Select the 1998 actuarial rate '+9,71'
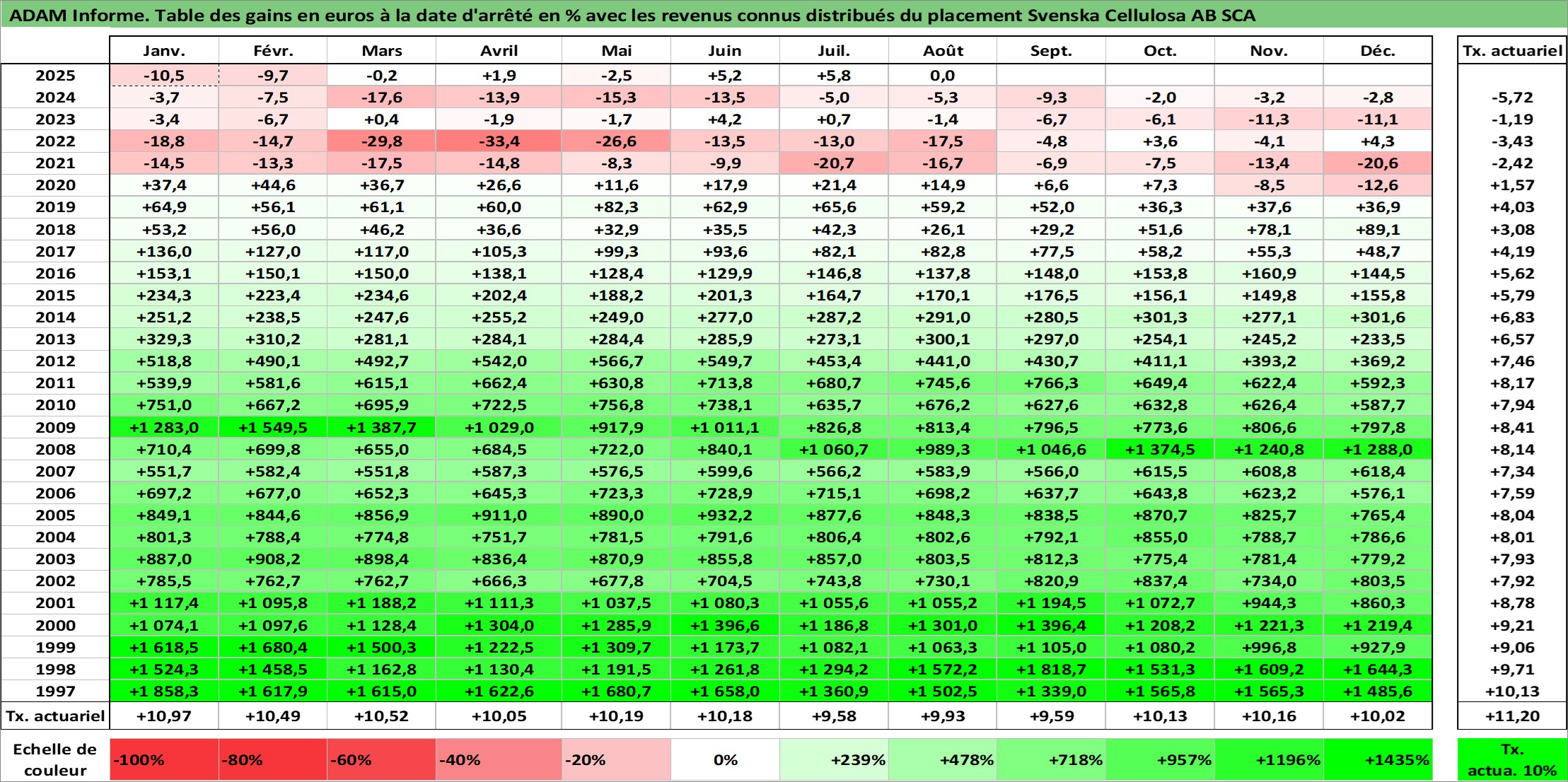 point(1512,669)
